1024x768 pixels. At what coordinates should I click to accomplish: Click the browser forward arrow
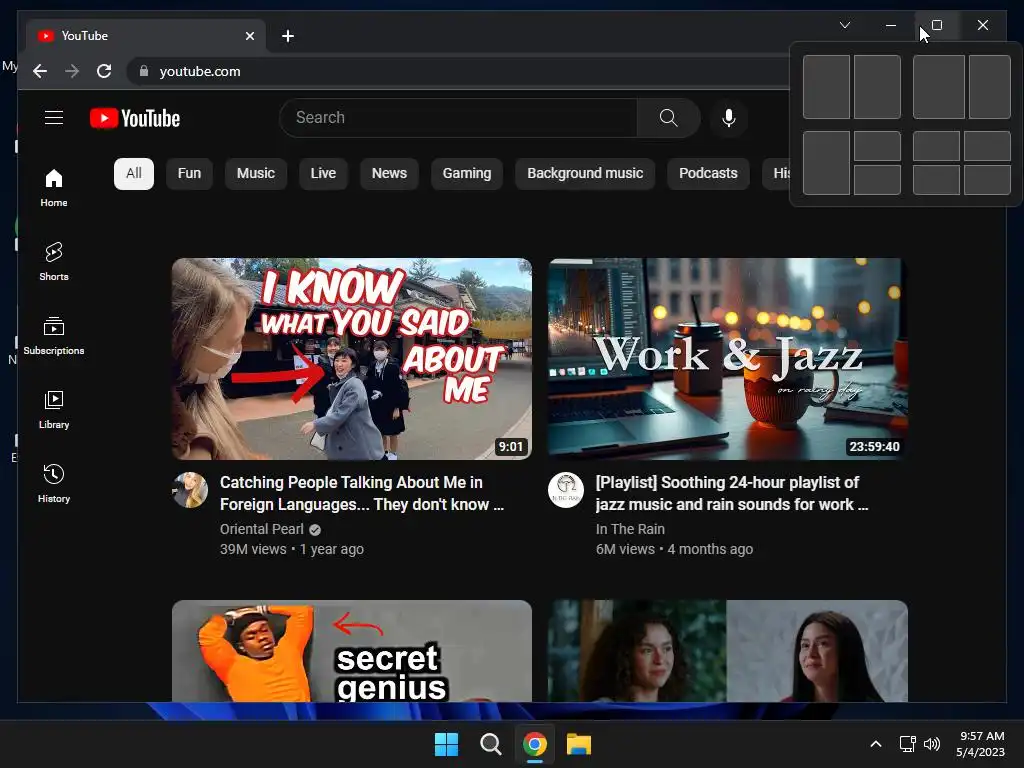coord(72,71)
